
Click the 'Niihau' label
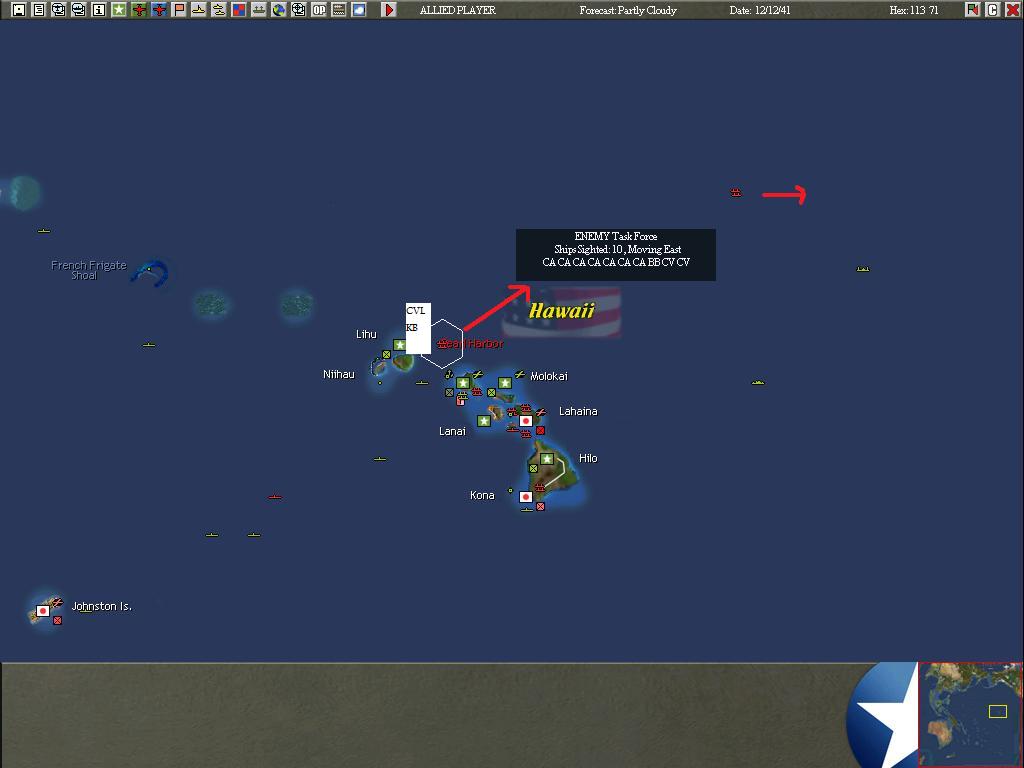click(x=338, y=374)
